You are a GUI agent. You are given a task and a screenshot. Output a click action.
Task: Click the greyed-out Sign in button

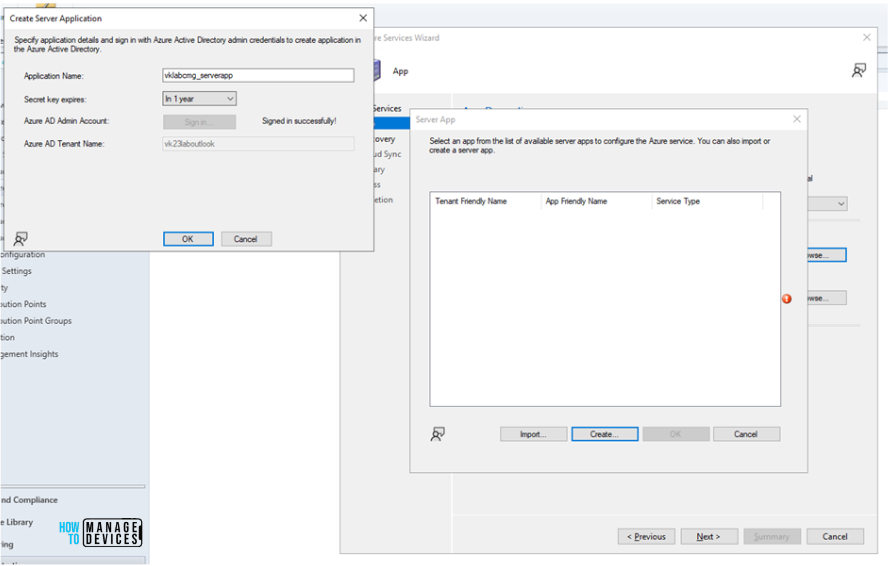click(199, 122)
